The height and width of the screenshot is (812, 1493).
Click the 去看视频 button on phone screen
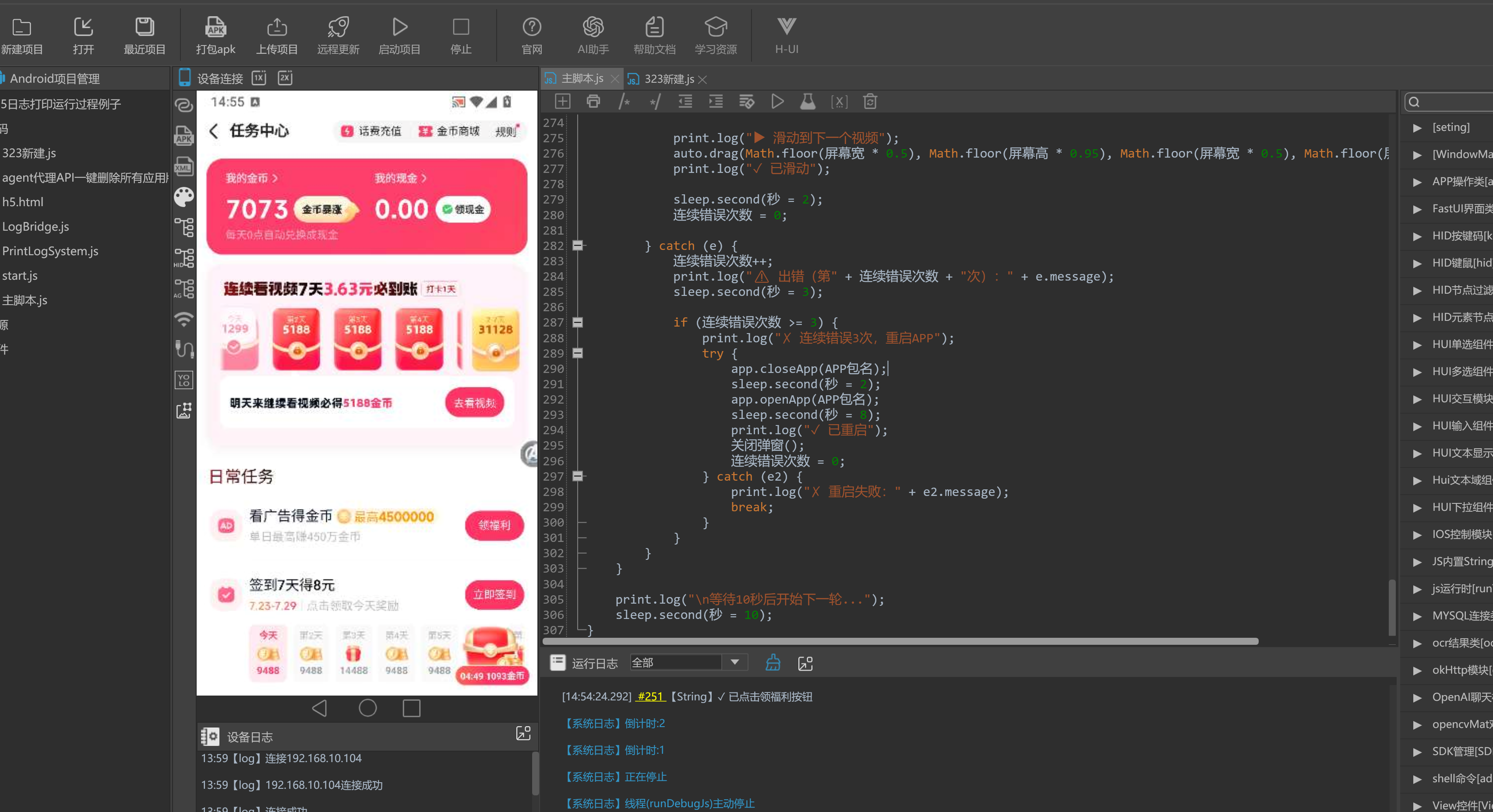tap(474, 403)
